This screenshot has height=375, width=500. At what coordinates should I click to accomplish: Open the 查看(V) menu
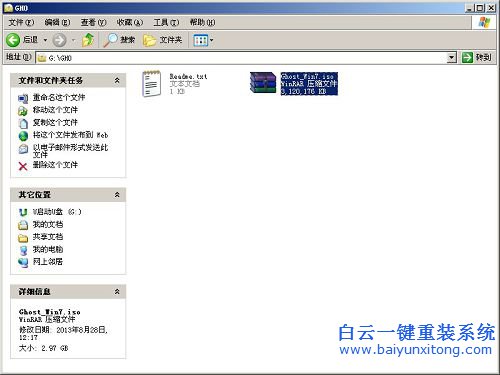pyautogui.click(x=93, y=22)
